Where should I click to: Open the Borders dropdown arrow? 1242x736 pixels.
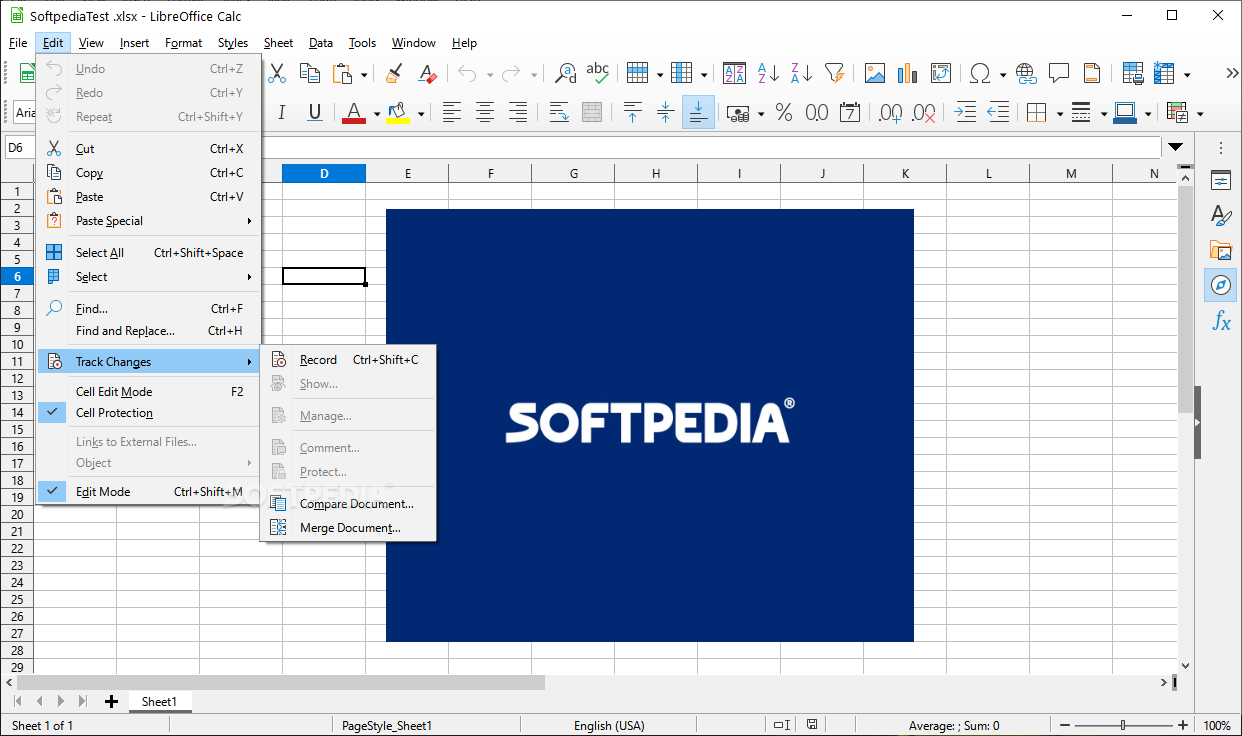[x=1059, y=114]
